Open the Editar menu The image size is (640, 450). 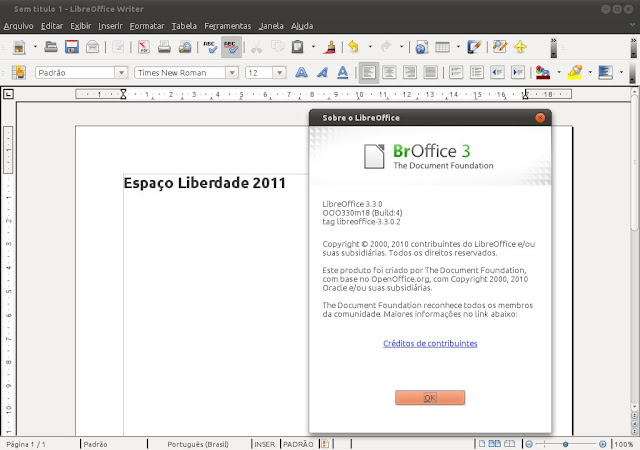[52, 26]
